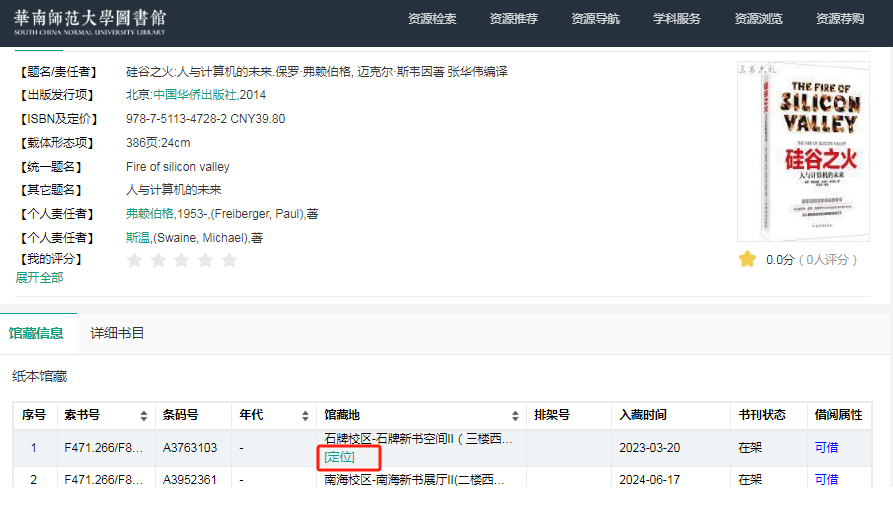Sort by 馆藏地 column sort arrows
Screen dimensions: 893x518
tap(515, 416)
